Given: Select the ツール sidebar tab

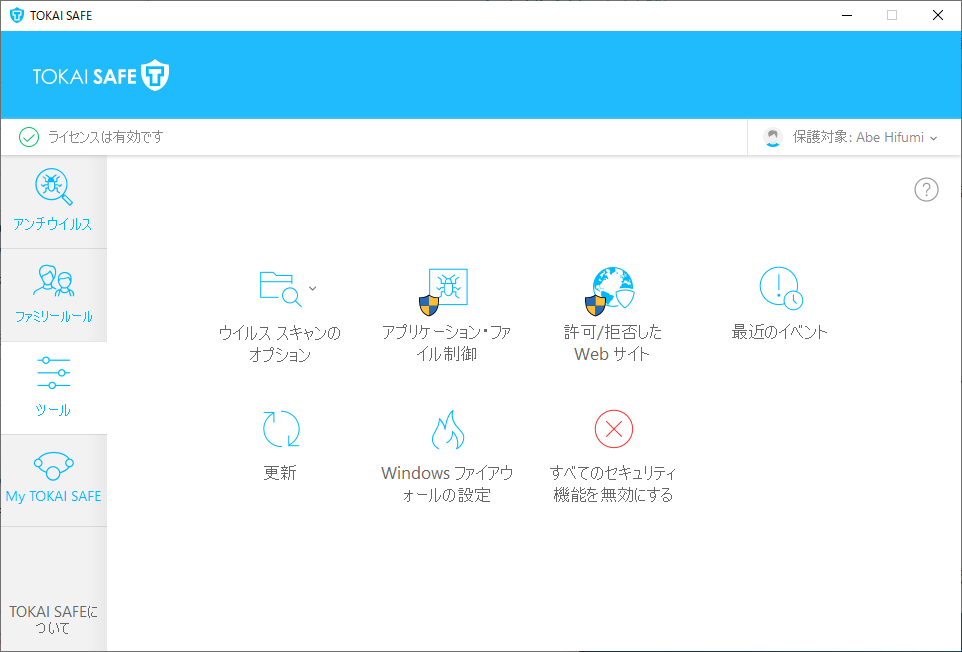Looking at the screenshot, I should click(53, 387).
